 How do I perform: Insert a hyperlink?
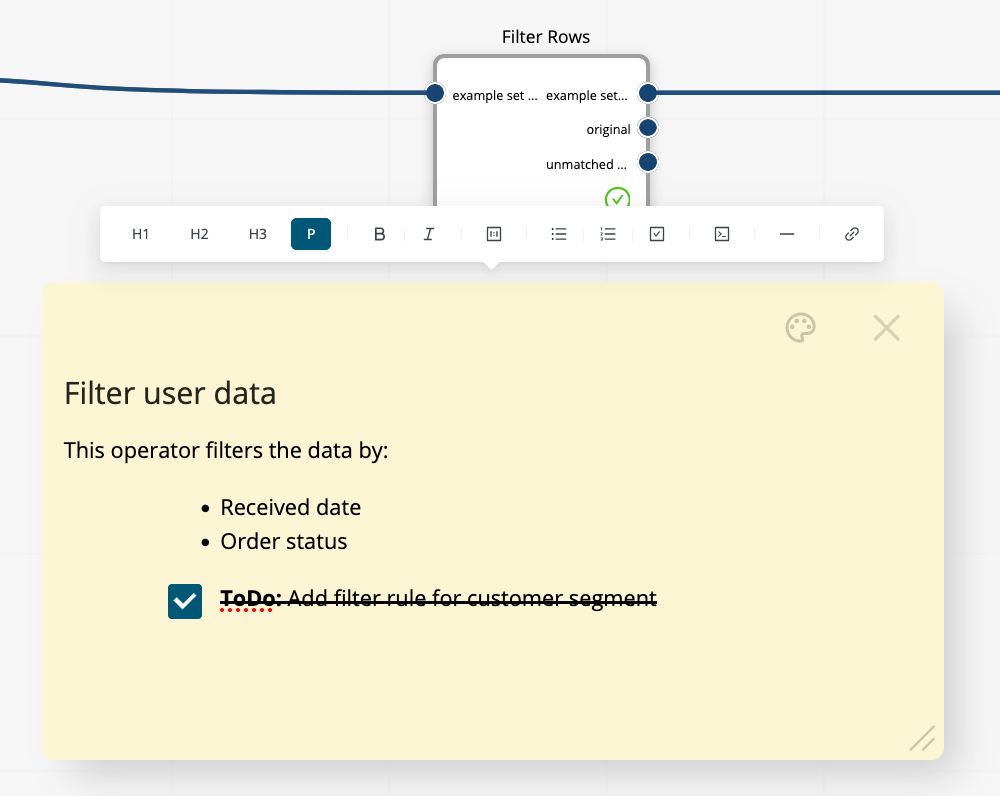[851, 234]
